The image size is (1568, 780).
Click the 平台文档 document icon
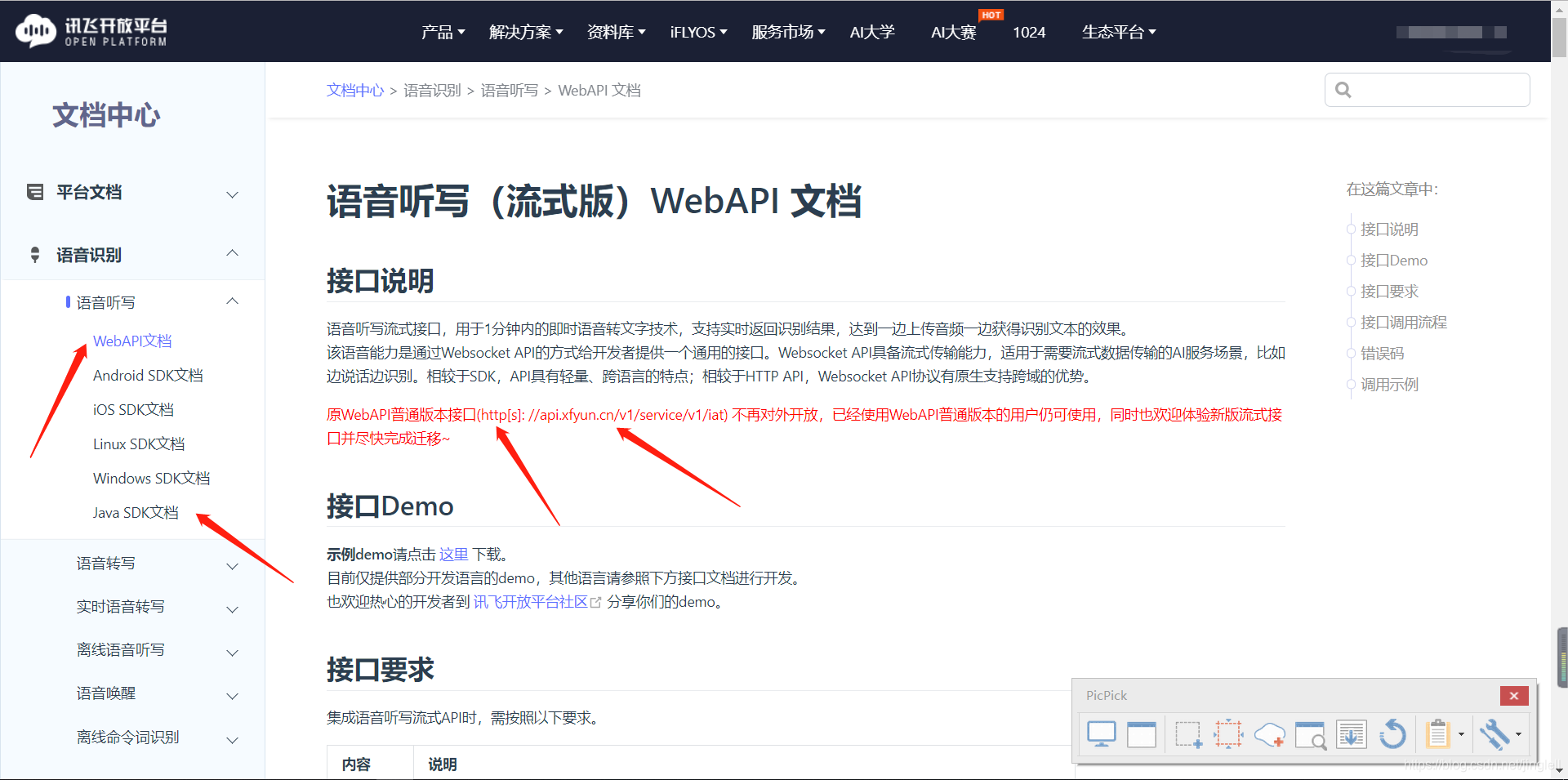coord(35,192)
